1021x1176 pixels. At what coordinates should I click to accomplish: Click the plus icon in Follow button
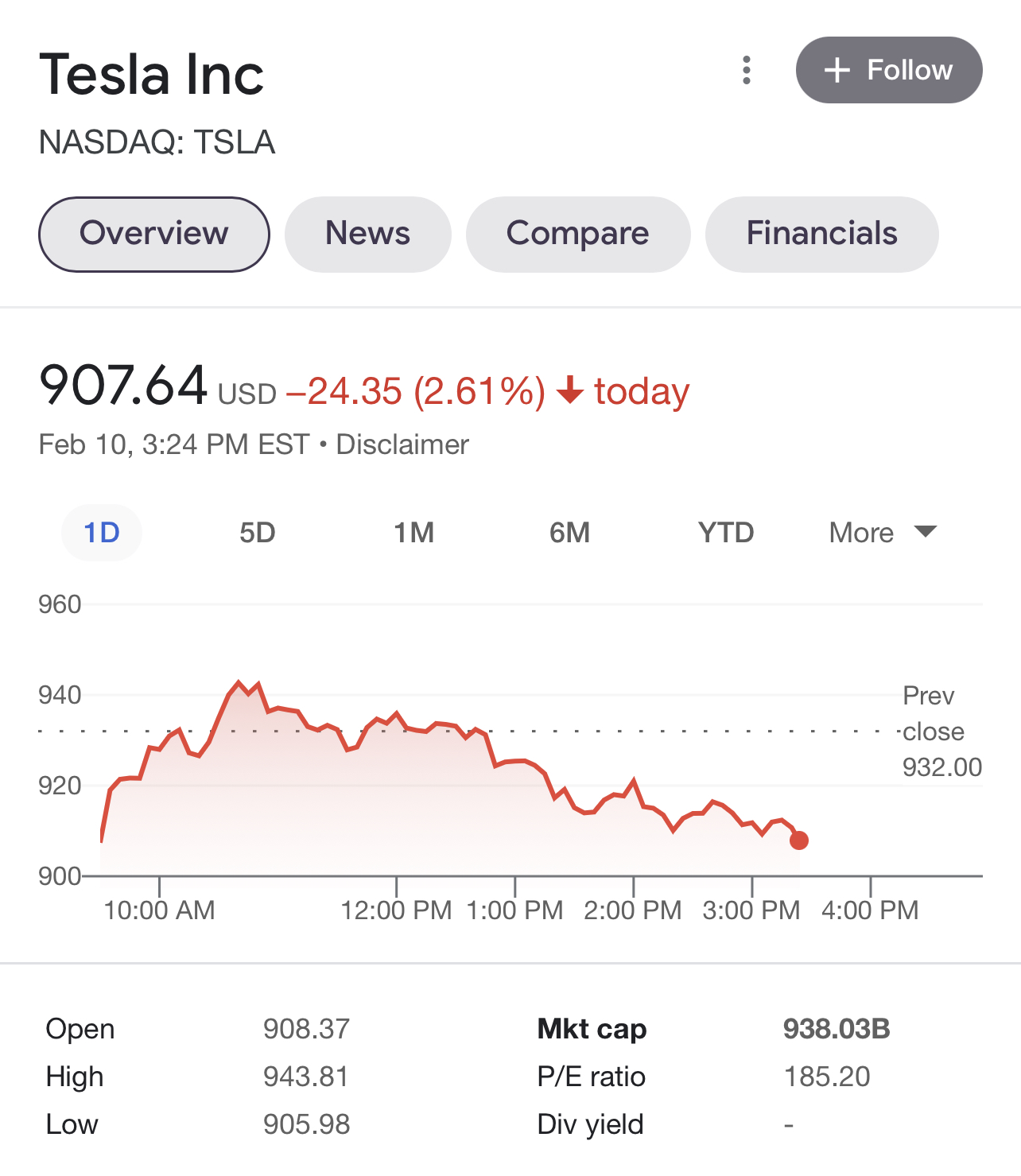pos(837,70)
